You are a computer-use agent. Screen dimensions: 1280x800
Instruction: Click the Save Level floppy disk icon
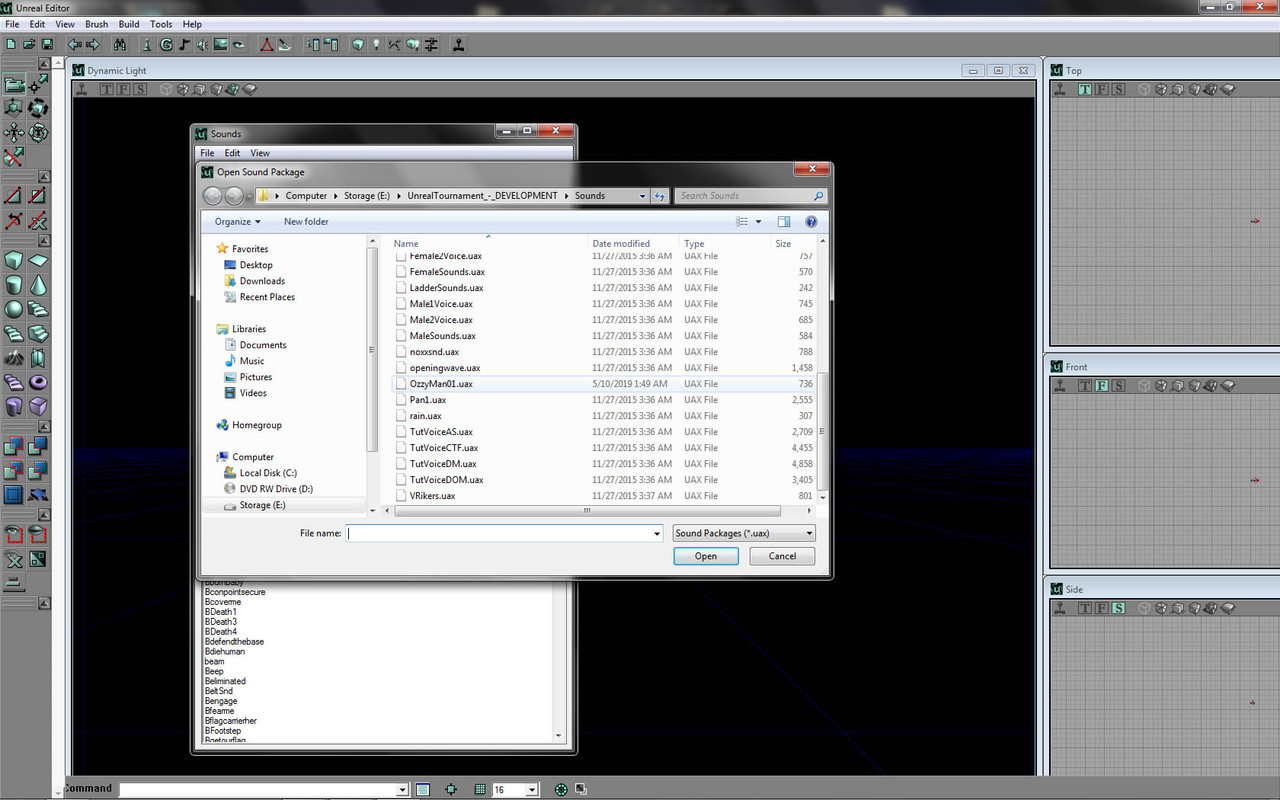click(47, 45)
